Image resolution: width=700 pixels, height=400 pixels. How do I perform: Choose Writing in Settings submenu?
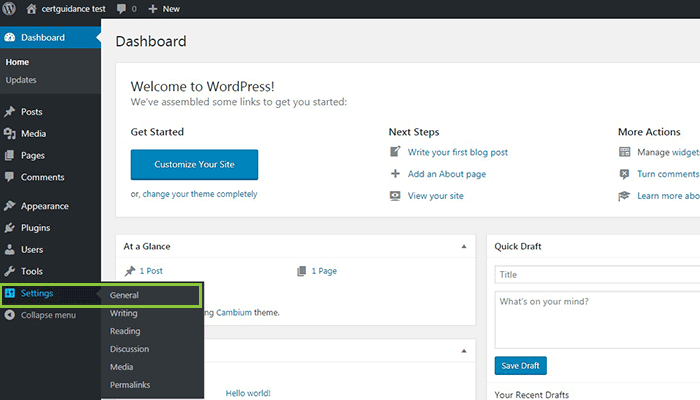pyautogui.click(x=124, y=313)
